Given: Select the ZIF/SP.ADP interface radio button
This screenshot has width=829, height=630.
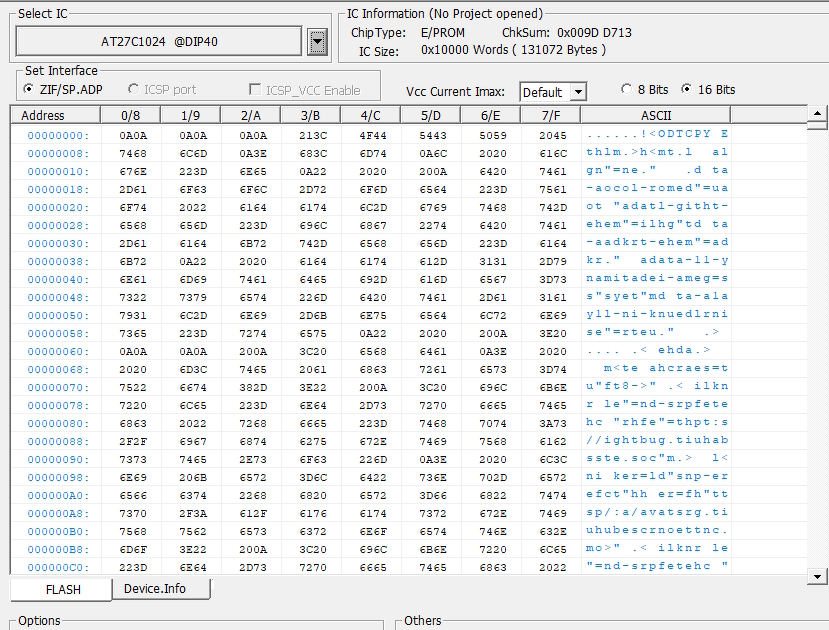Looking at the screenshot, I should pyautogui.click(x=64, y=90).
